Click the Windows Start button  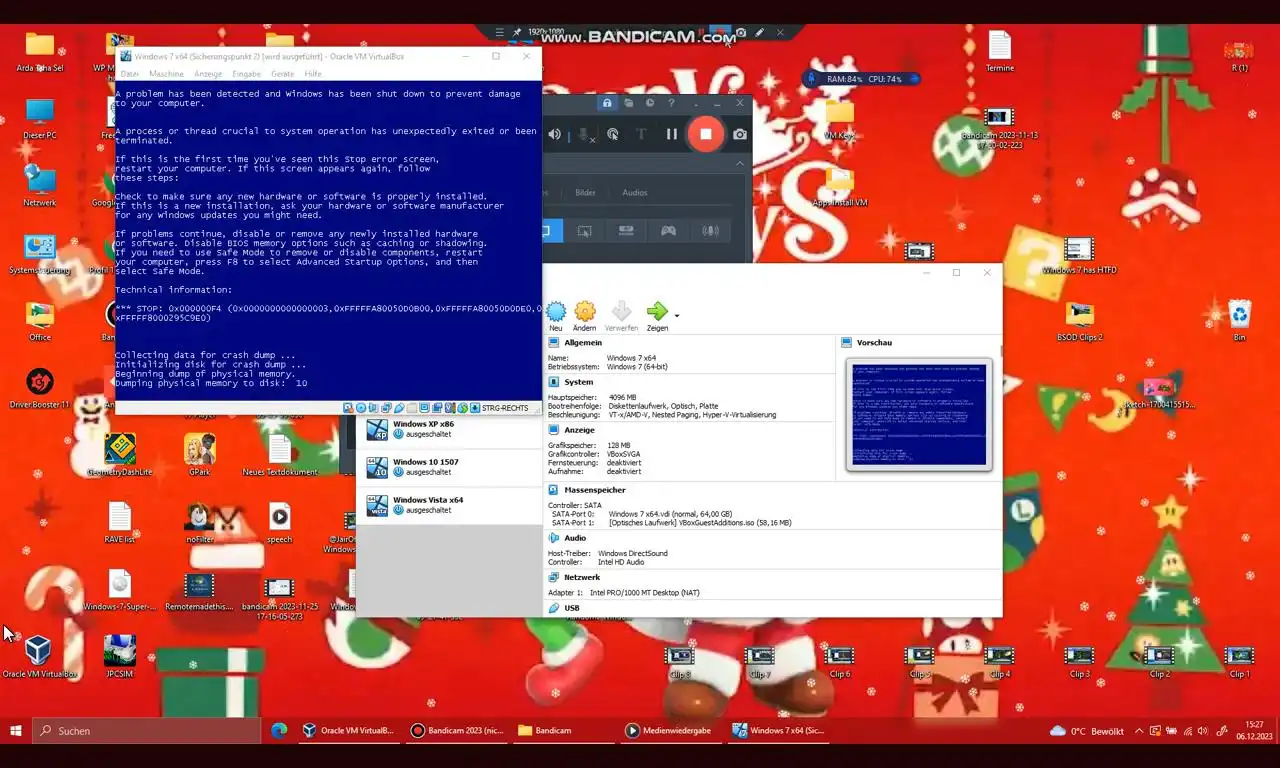[x=16, y=731]
